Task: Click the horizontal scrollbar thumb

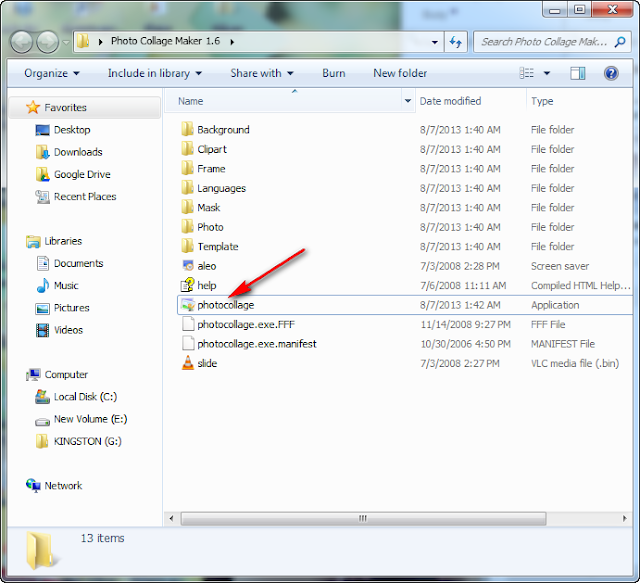Action: click(363, 518)
